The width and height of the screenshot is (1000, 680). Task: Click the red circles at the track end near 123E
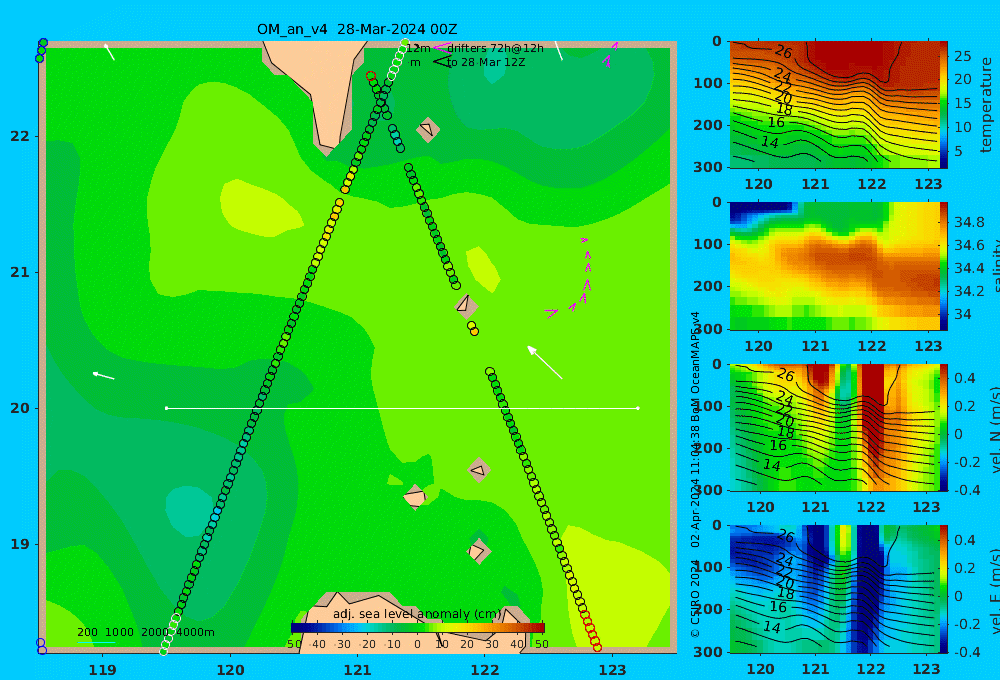point(591,631)
